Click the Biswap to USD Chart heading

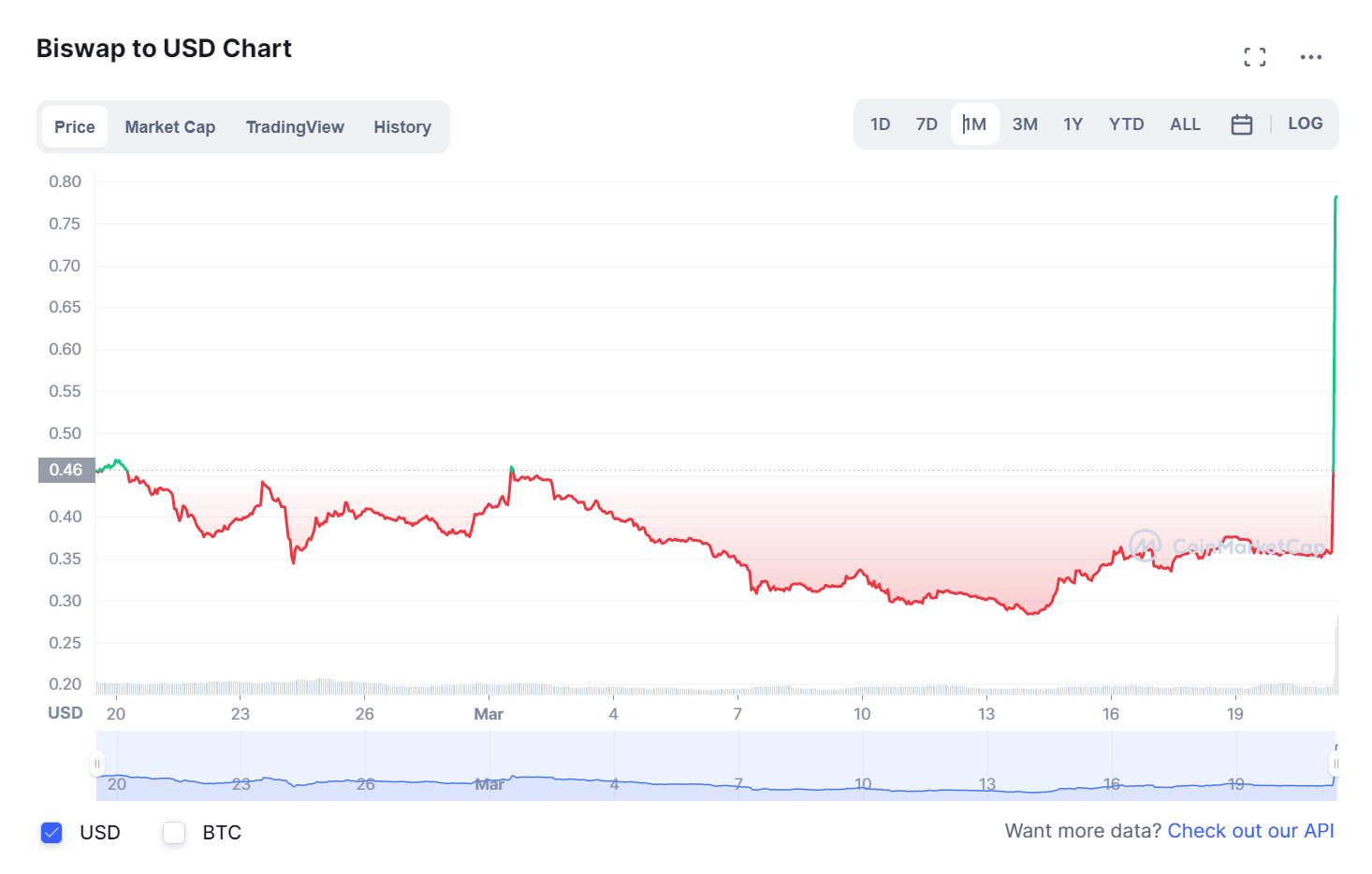164,49
